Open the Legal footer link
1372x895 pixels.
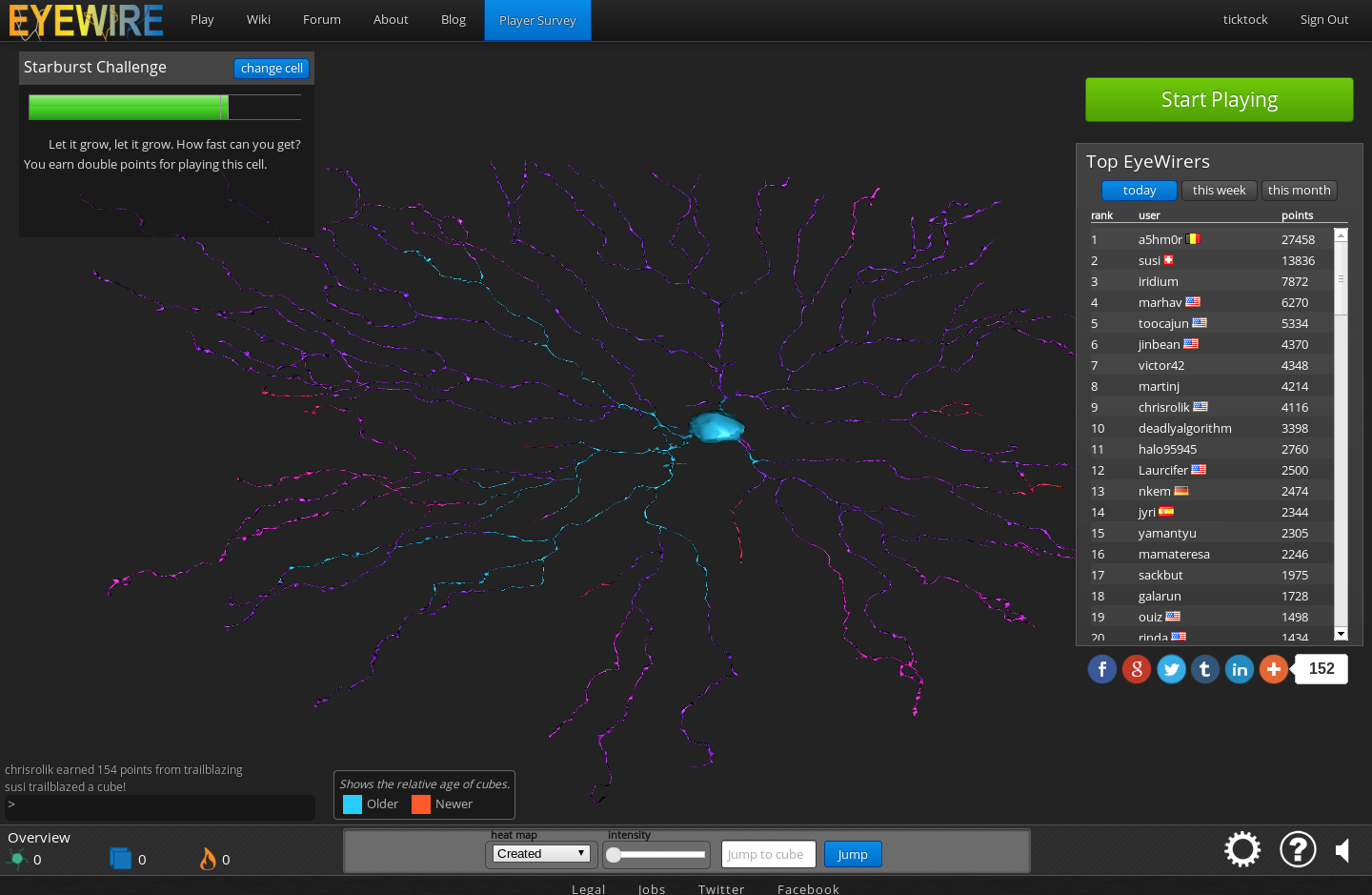[589, 888]
